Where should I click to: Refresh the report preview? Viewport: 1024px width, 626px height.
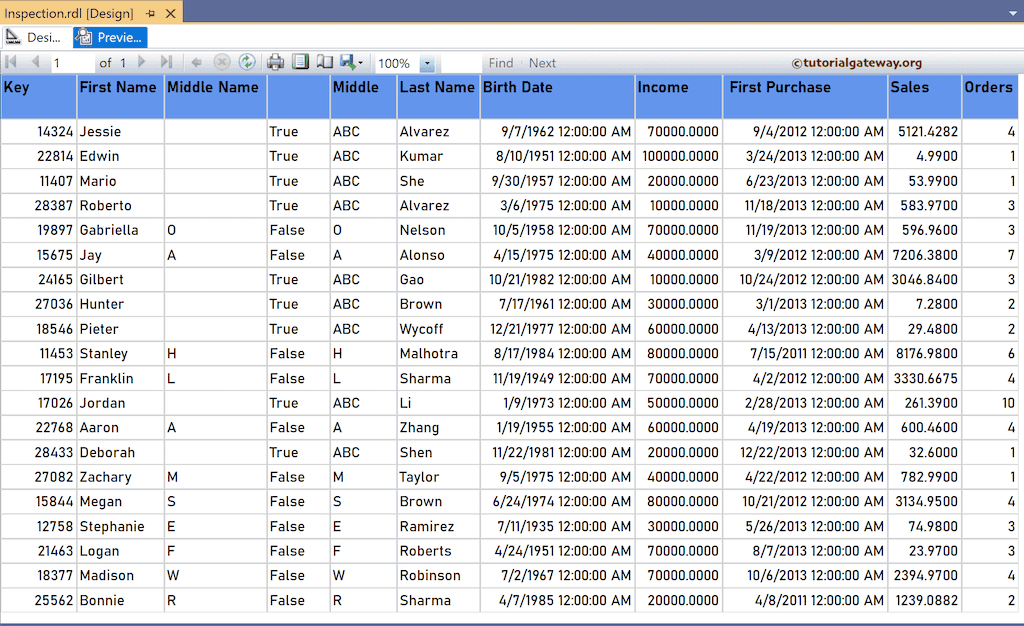click(247, 62)
